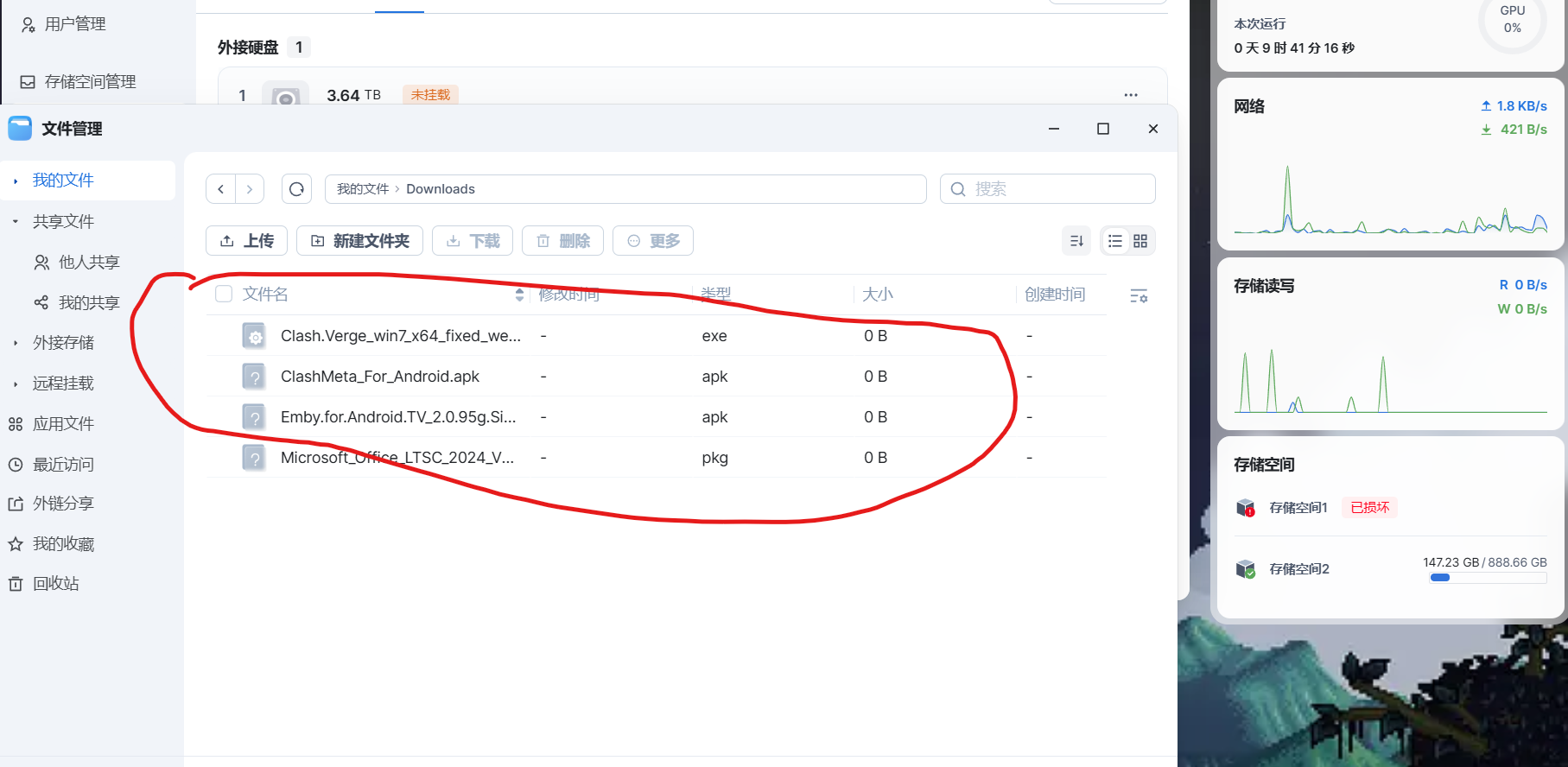Click the network traffic graph

tap(1391, 199)
